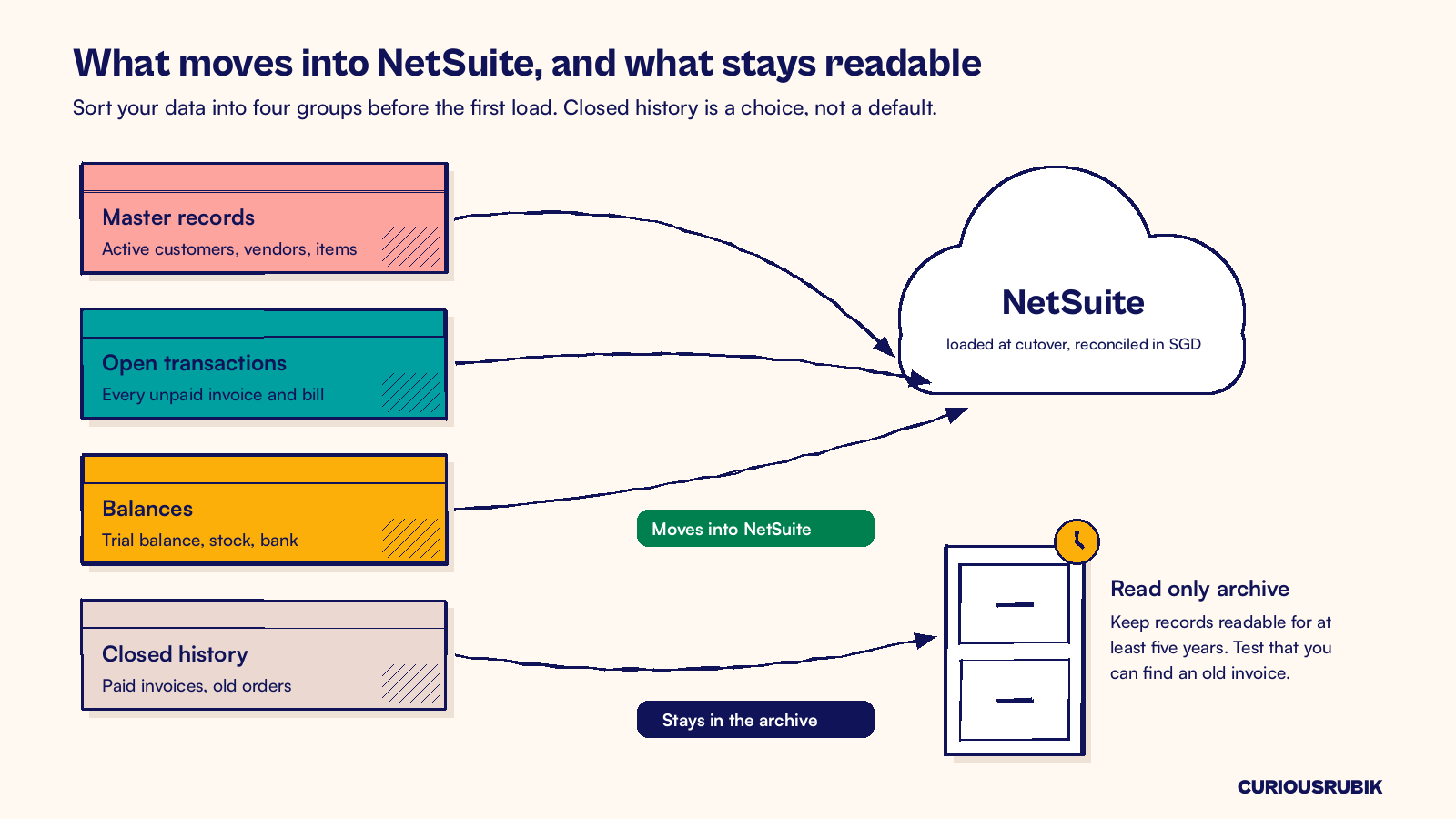The width and height of the screenshot is (1456, 819).
Task: Click the hatch pattern on Closed history
Action: (x=410, y=683)
